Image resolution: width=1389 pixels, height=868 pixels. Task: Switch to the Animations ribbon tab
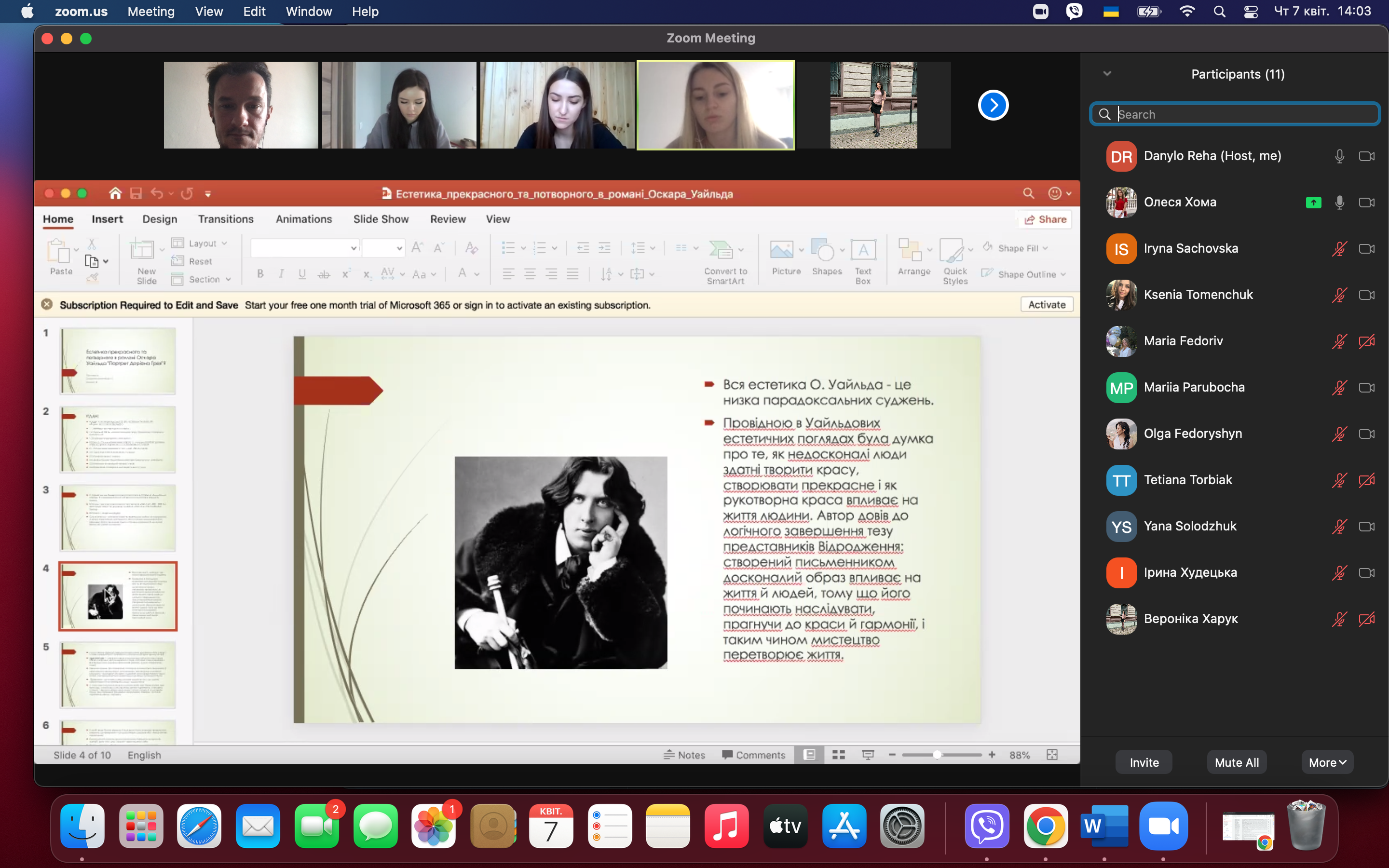pos(304,219)
